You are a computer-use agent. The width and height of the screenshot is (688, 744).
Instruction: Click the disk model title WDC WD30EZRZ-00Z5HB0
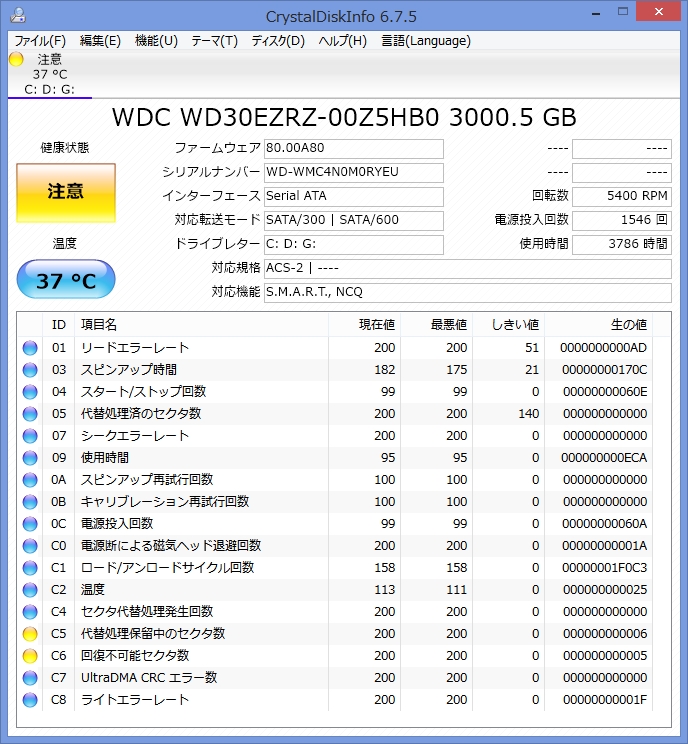pos(275,117)
